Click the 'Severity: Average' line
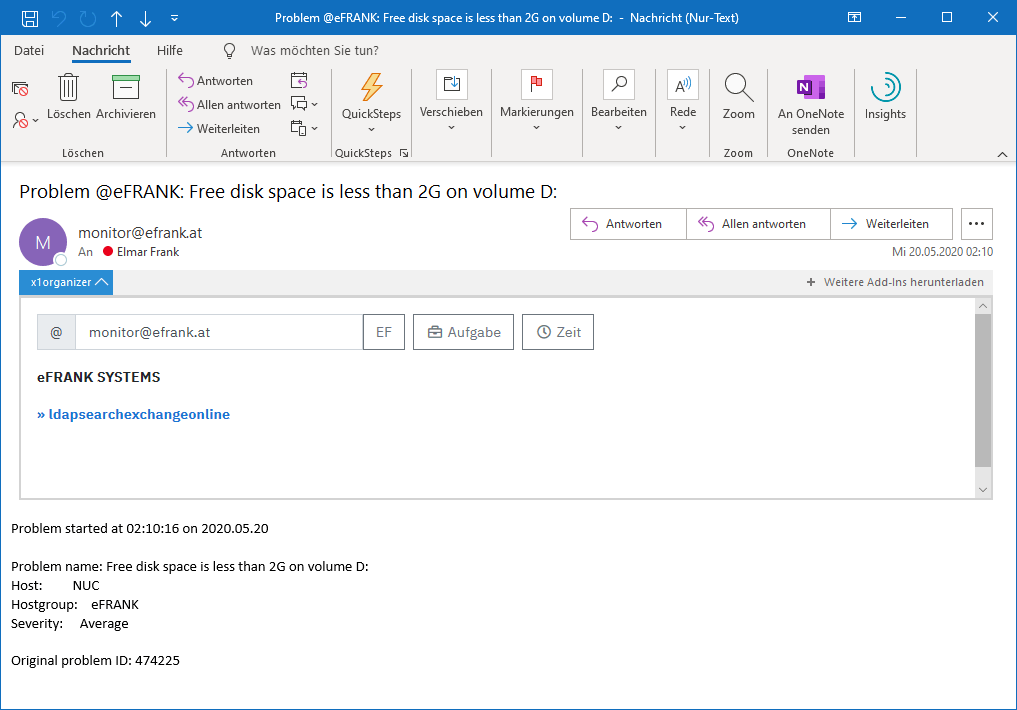The height and width of the screenshot is (710, 1017). pyautogui.click(x=70, y=624)
